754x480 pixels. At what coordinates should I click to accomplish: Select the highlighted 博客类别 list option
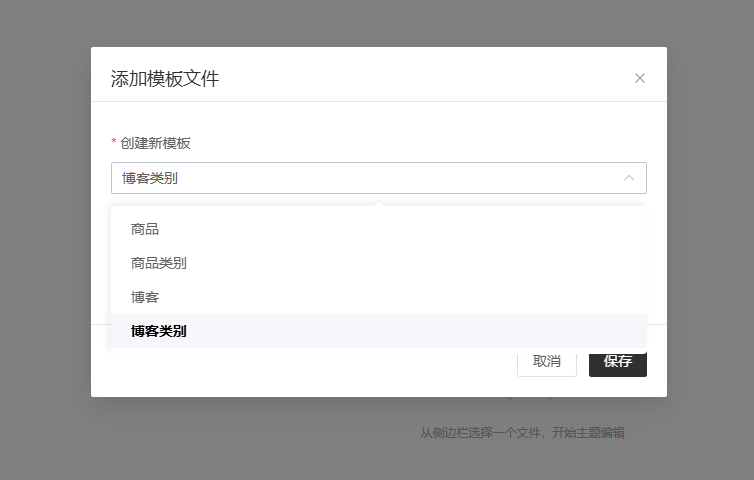(159, 331)
